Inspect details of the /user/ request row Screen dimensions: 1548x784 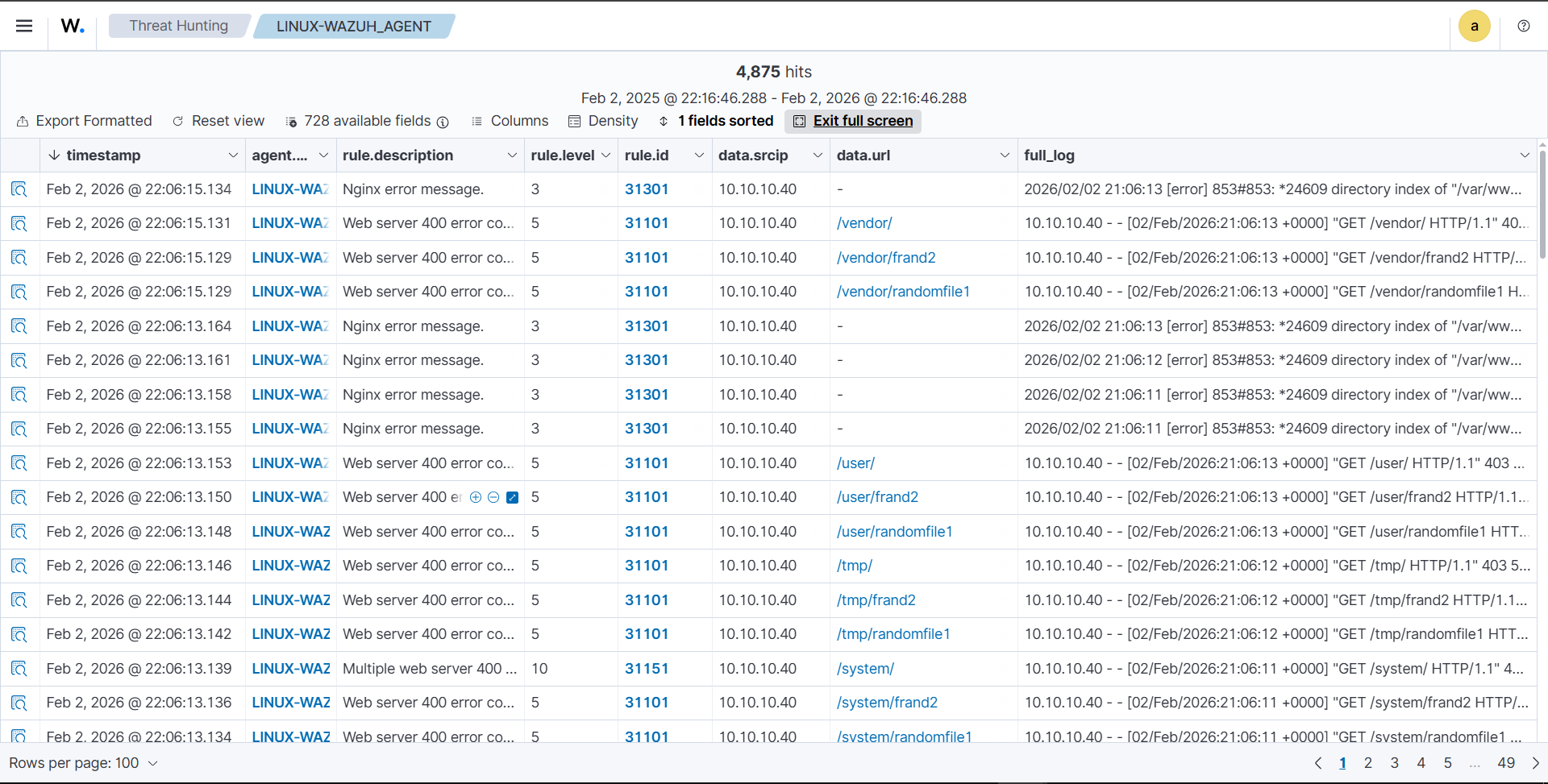pyautogui.click(x=19, y=463)
